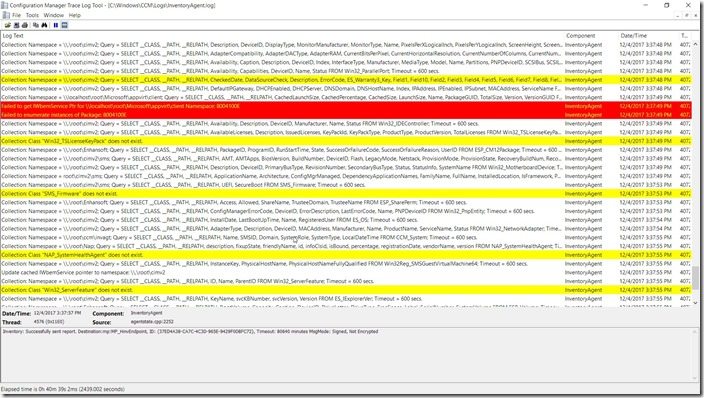Click the 'Successfully sent report' message text box
704x398 pixels.
348,355
